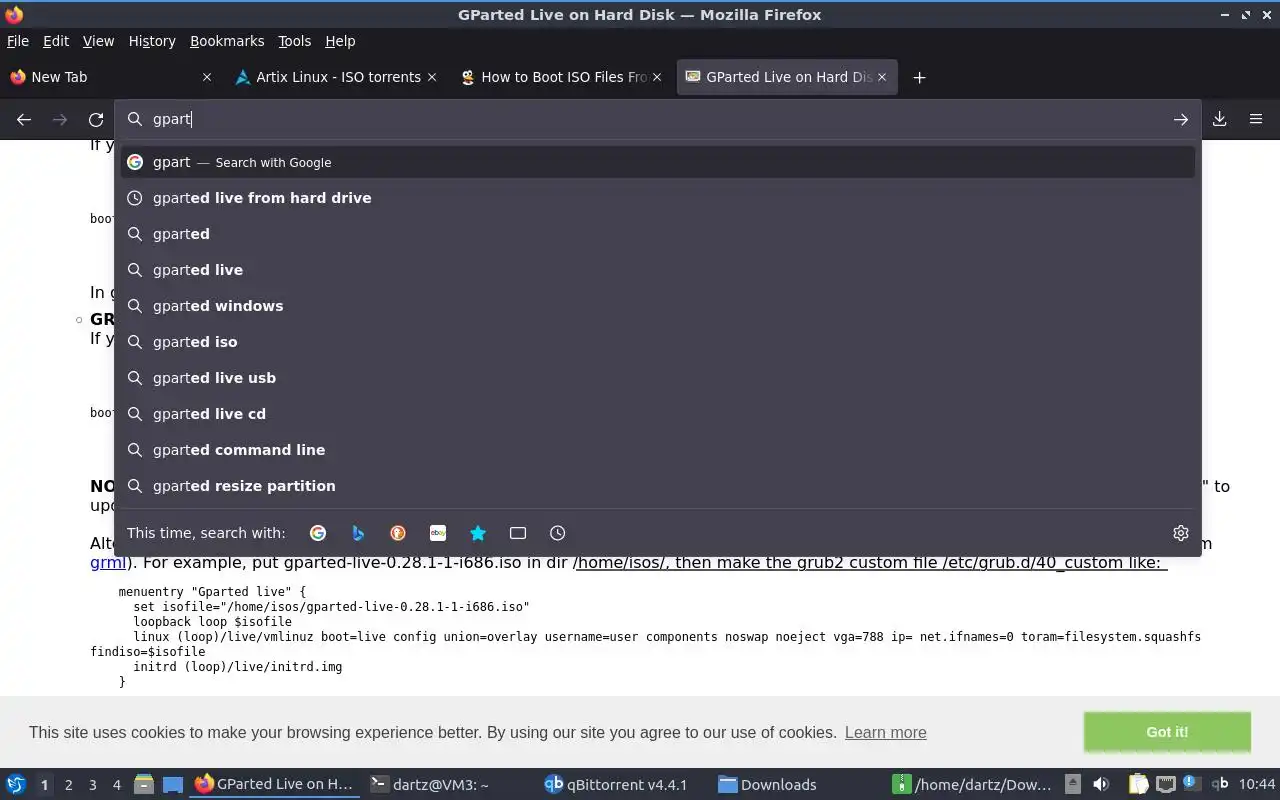Viewport: 1280px width, 800px height.
Task: Open the taskbar start menu icon
Action: pos(15,784)
